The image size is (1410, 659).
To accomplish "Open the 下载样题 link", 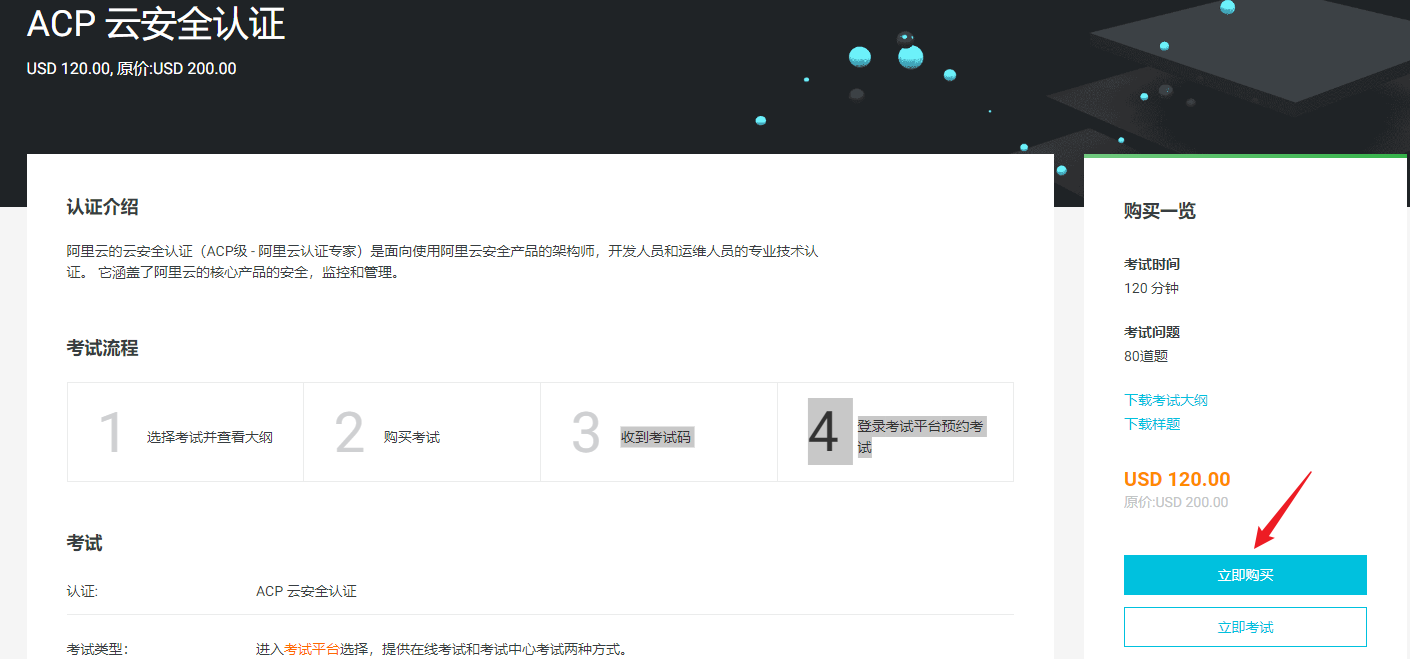I will pyautogui.click(x=1148, y=424).
